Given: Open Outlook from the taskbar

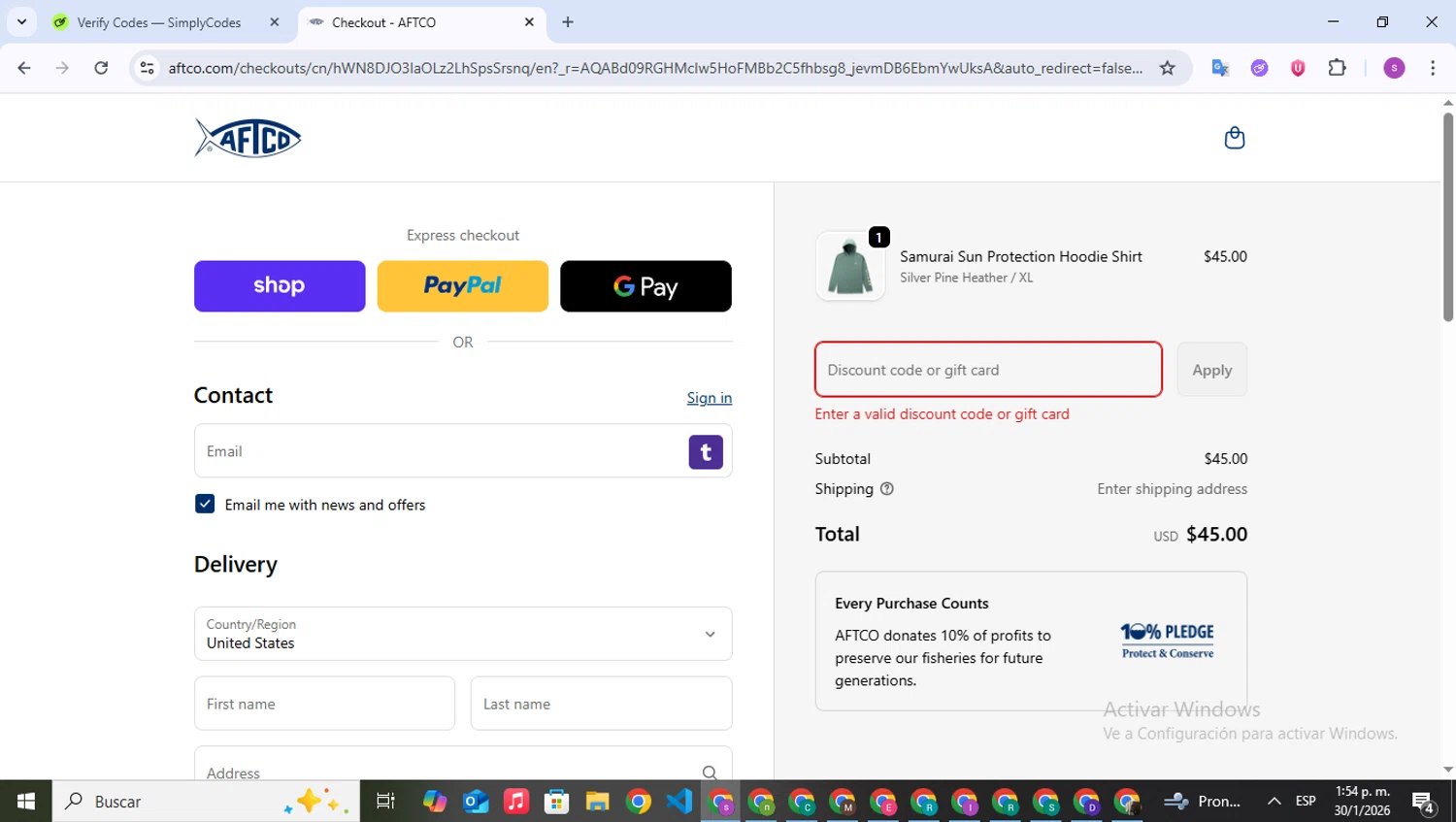Looking at the screenshot, I should 476,801.
